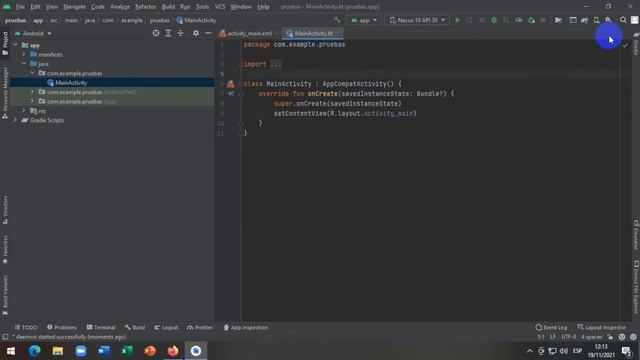This screenshot has width=640, height=360.
Task: Switch to the activity_main.xml tab
Action: click(x=249, y=33)
